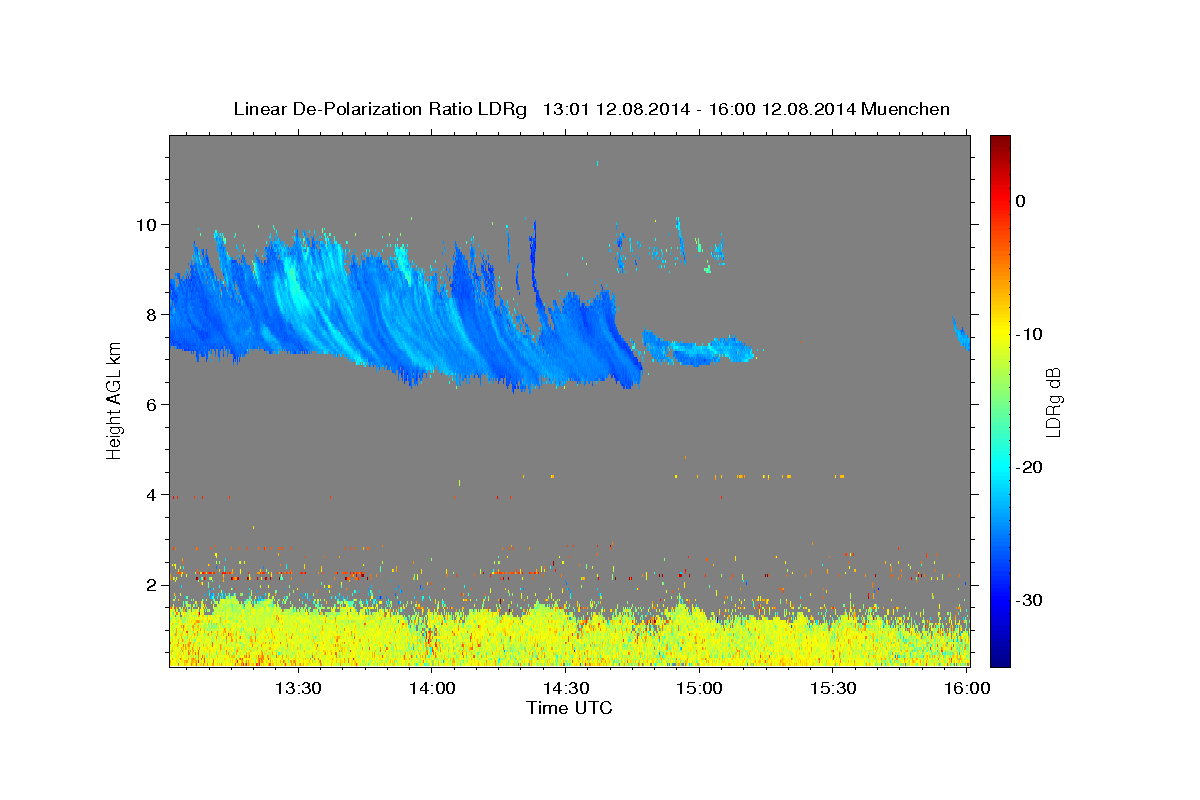The height and width of the screenshot is (800, 1200).
Task: Click the '15:30' time axis label
Action: point(833,688)
